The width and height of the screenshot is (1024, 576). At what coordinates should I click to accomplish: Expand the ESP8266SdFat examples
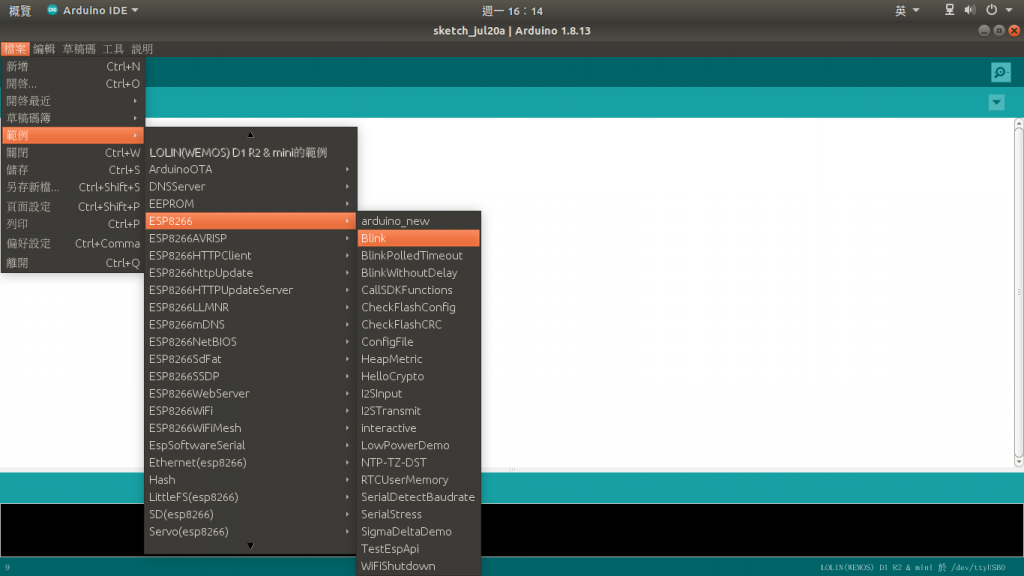click(250, 359)
